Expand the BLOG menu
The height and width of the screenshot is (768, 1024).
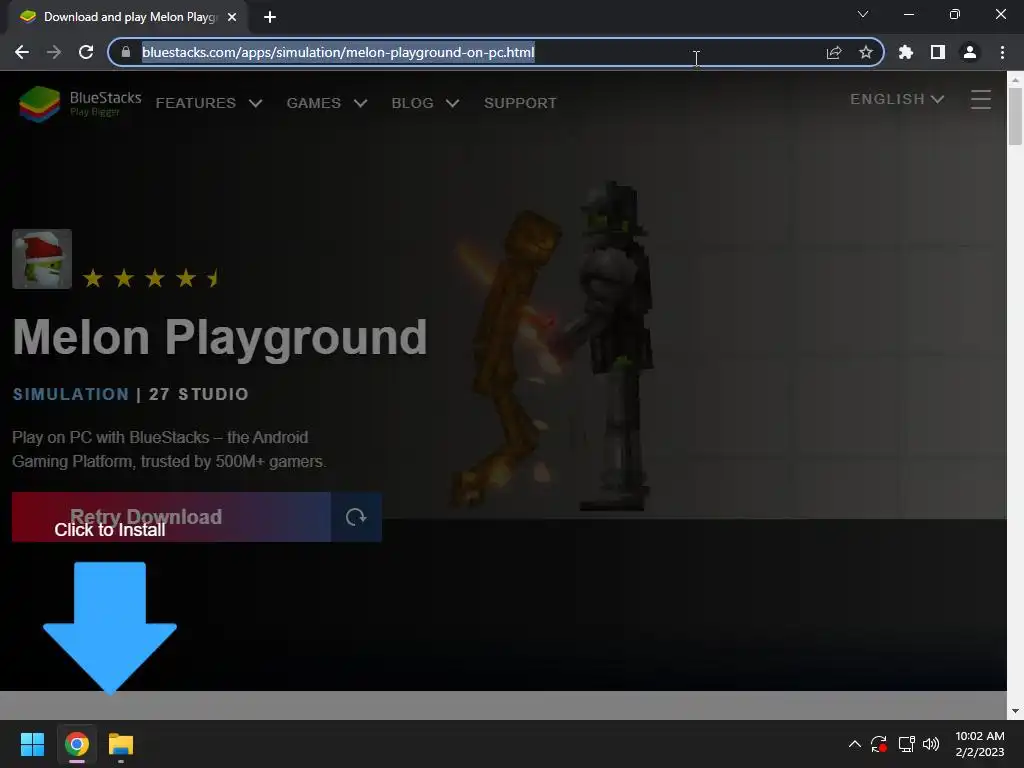(425, 103)
